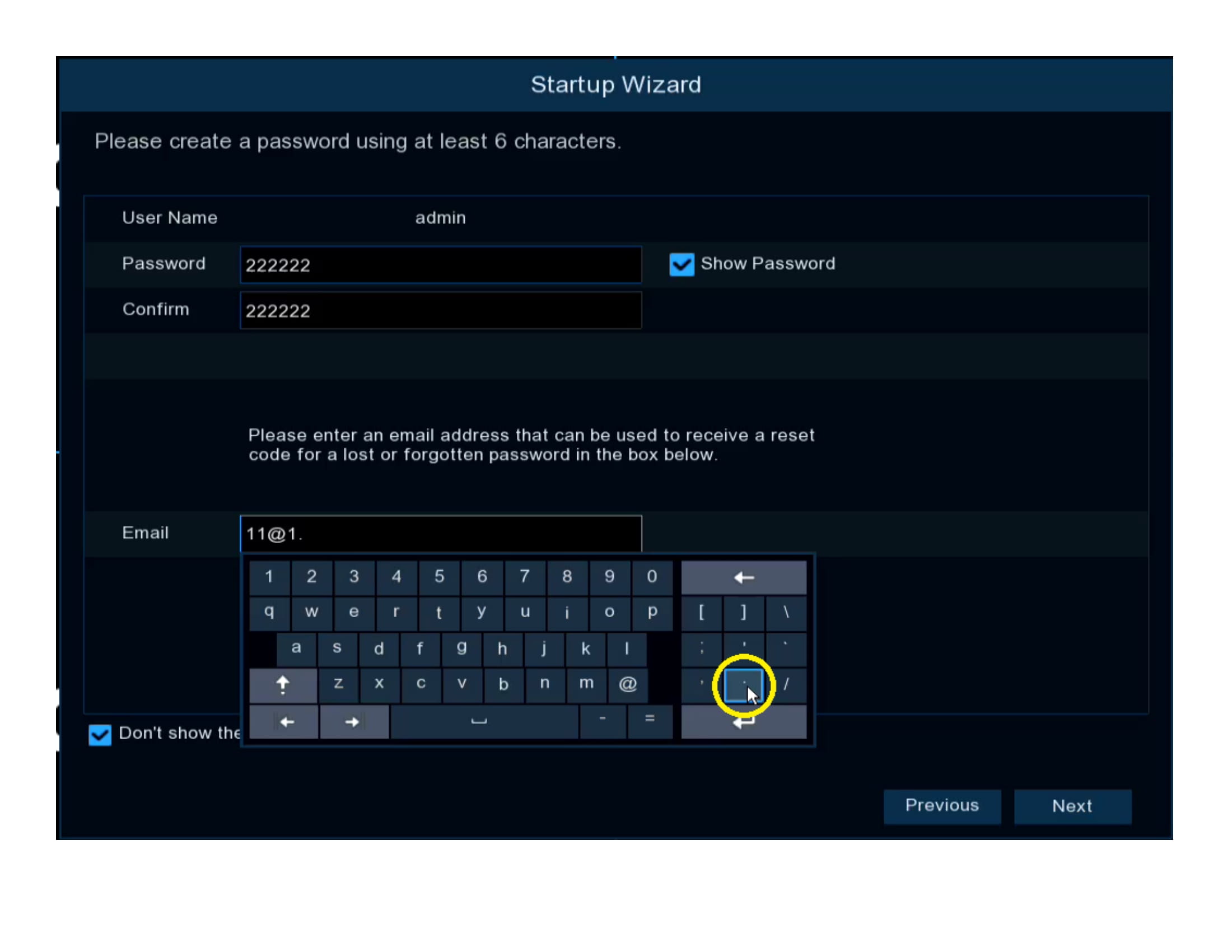
Task: Tap the e key
Action: point(354,613)
